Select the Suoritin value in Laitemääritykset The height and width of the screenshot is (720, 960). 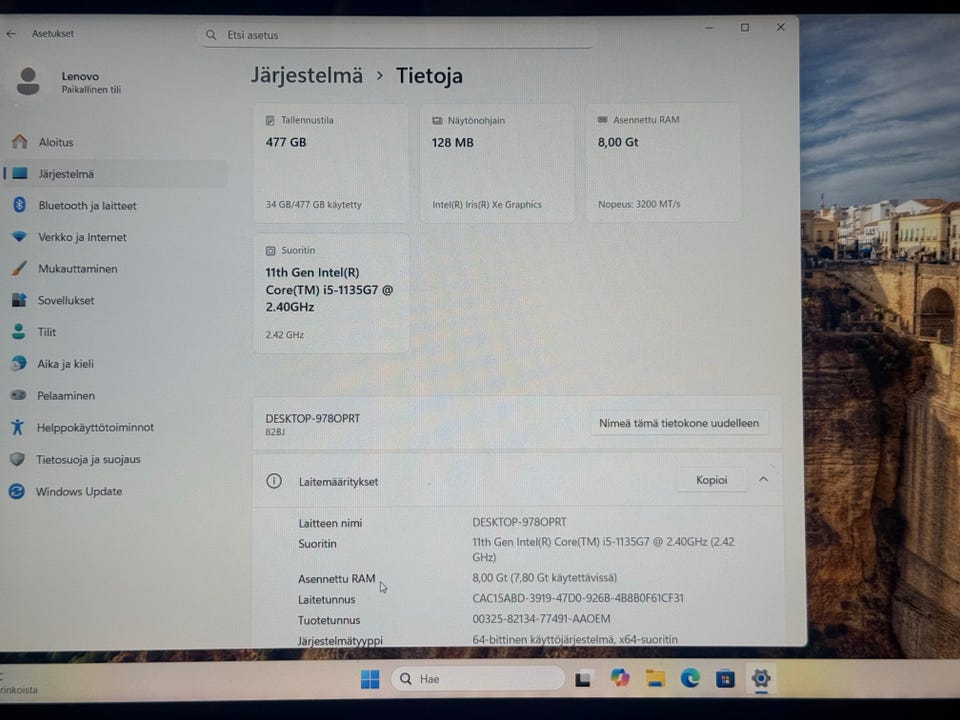pyautogui.click(x=603, y=549)
